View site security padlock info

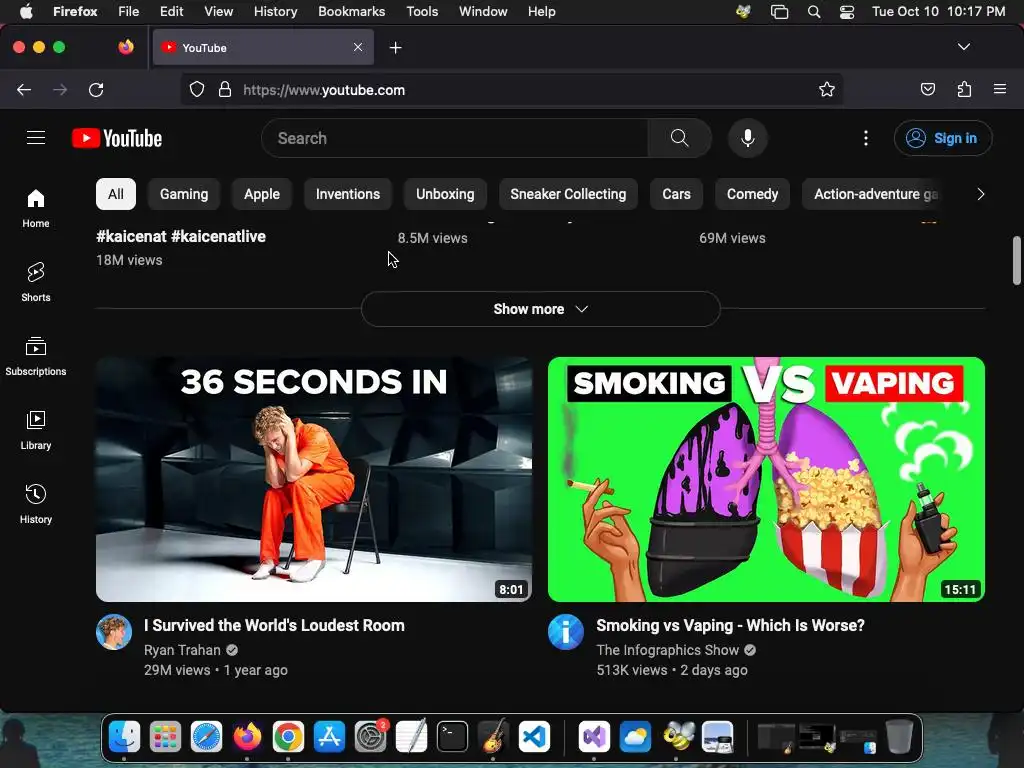pos(225,89)
